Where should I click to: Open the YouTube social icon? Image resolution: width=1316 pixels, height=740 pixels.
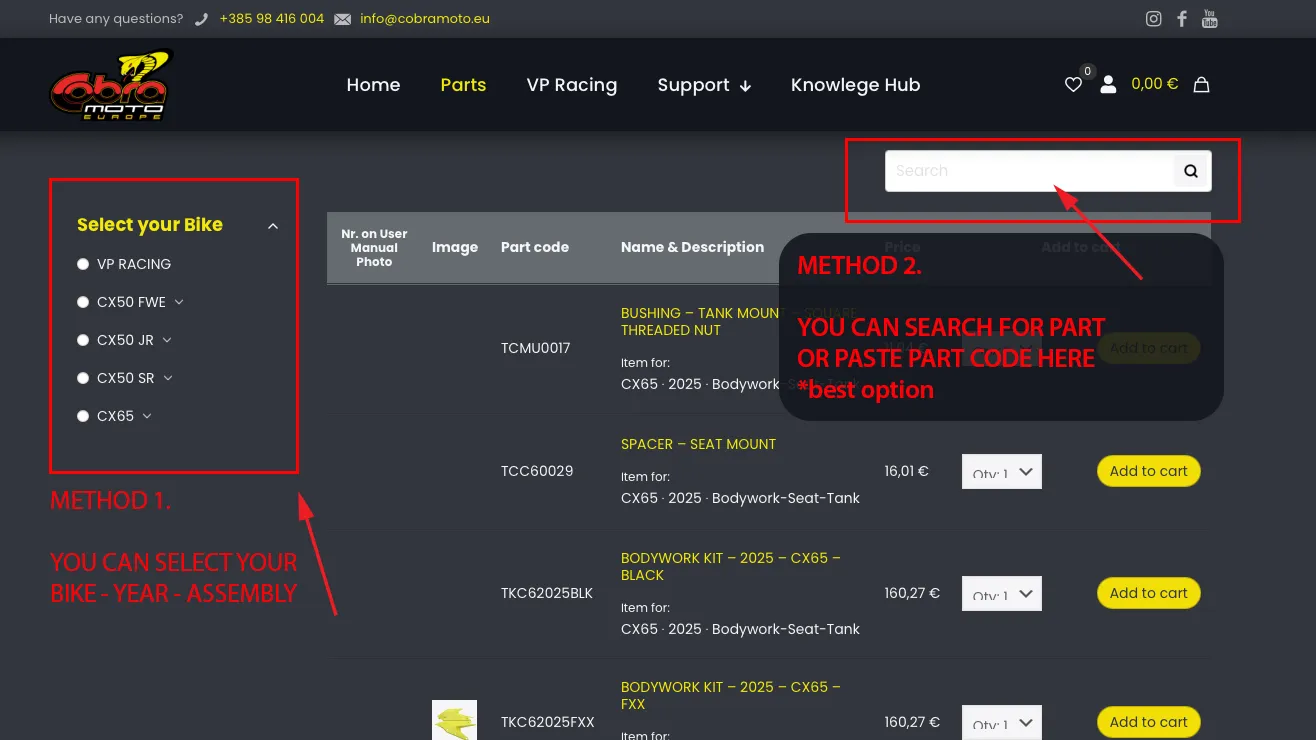tap(1210, 19)
